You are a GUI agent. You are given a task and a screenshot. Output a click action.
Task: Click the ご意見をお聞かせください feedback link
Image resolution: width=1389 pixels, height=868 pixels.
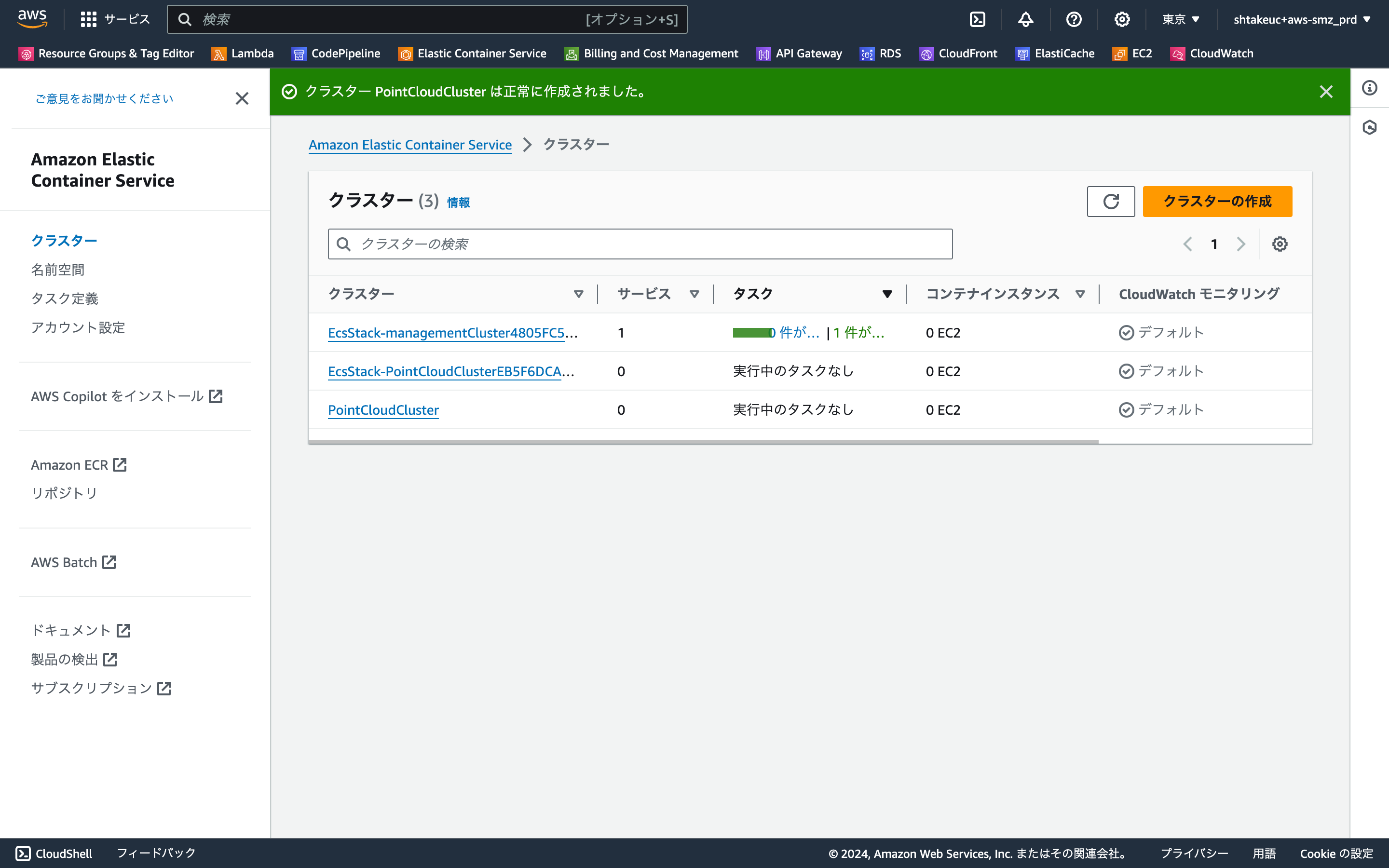pyautogui.click(x=105, y=99)
